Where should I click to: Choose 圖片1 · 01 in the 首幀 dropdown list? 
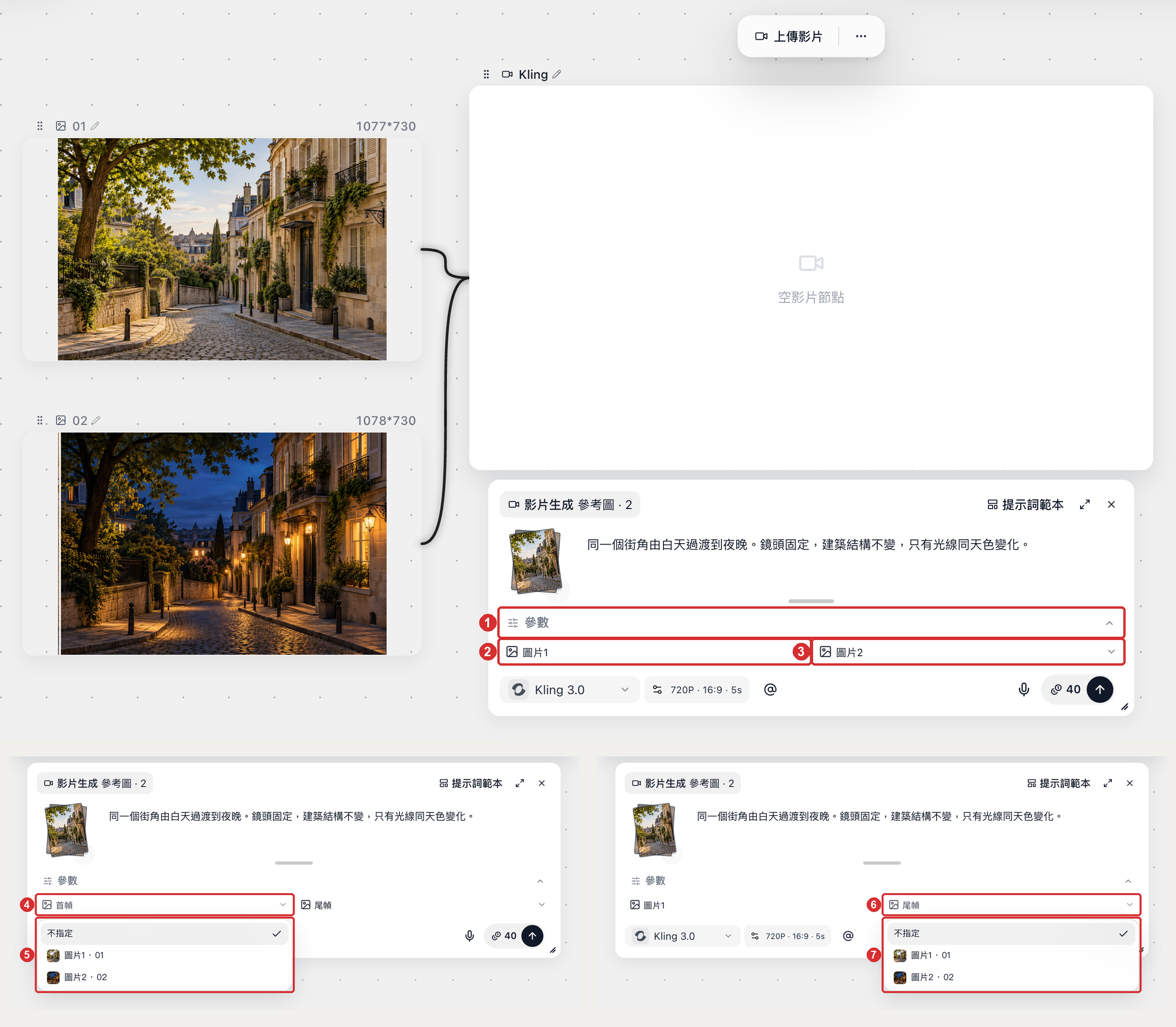(x=164, y=955)
